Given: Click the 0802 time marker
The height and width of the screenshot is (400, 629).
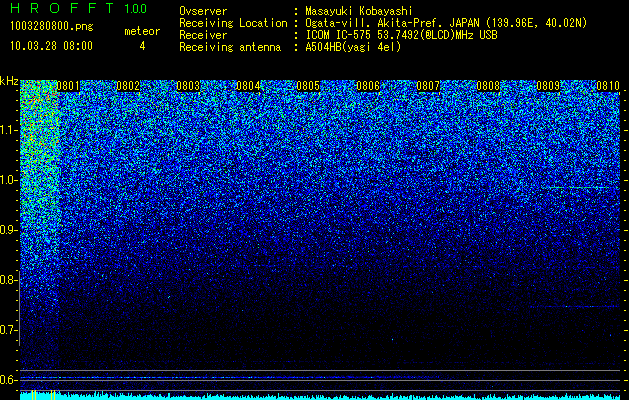Looking at the screenshot, I should [x=128, y=86].
